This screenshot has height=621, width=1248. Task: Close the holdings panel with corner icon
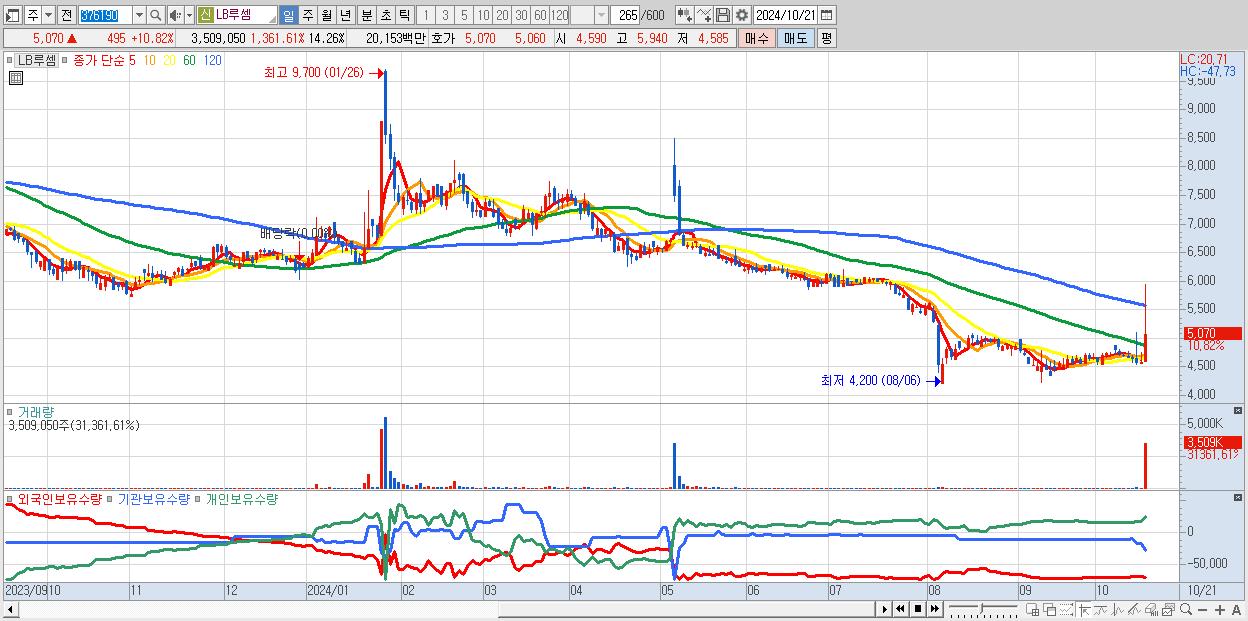click(x=1240, y=497)
